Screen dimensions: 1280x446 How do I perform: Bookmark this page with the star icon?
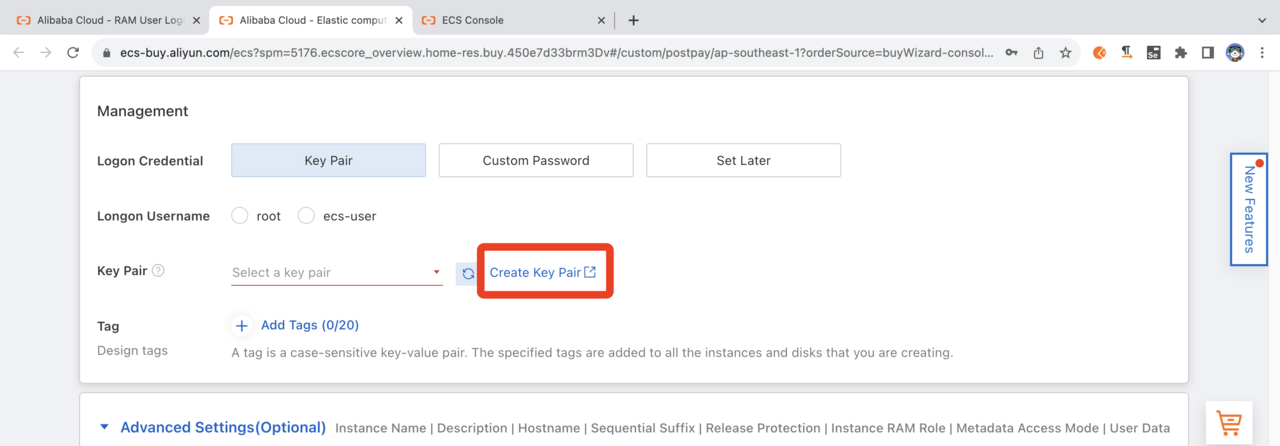point(1066,53)
